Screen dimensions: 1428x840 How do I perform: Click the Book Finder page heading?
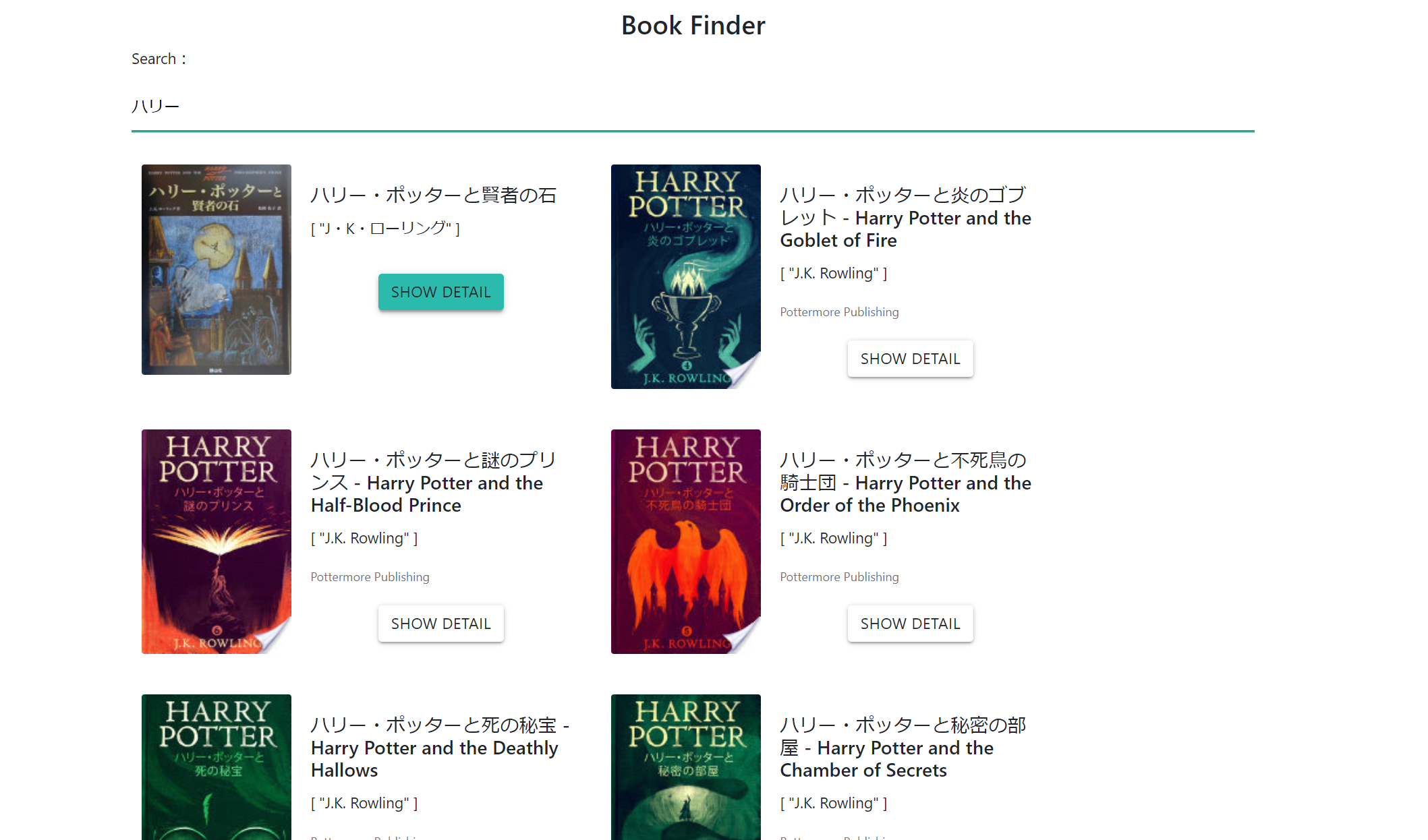693,26
